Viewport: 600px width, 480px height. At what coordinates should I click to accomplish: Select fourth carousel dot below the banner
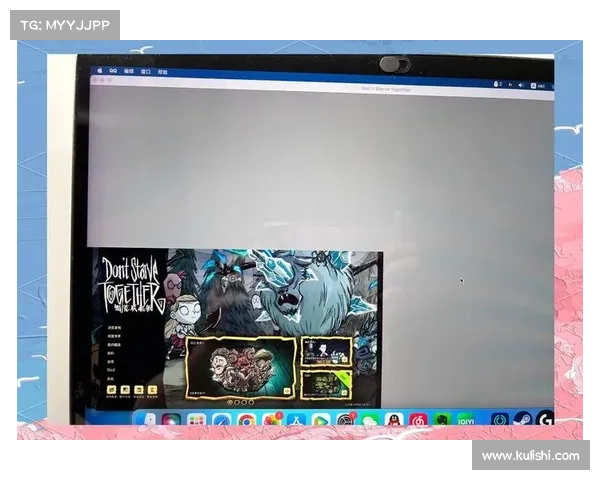[251, 402]
